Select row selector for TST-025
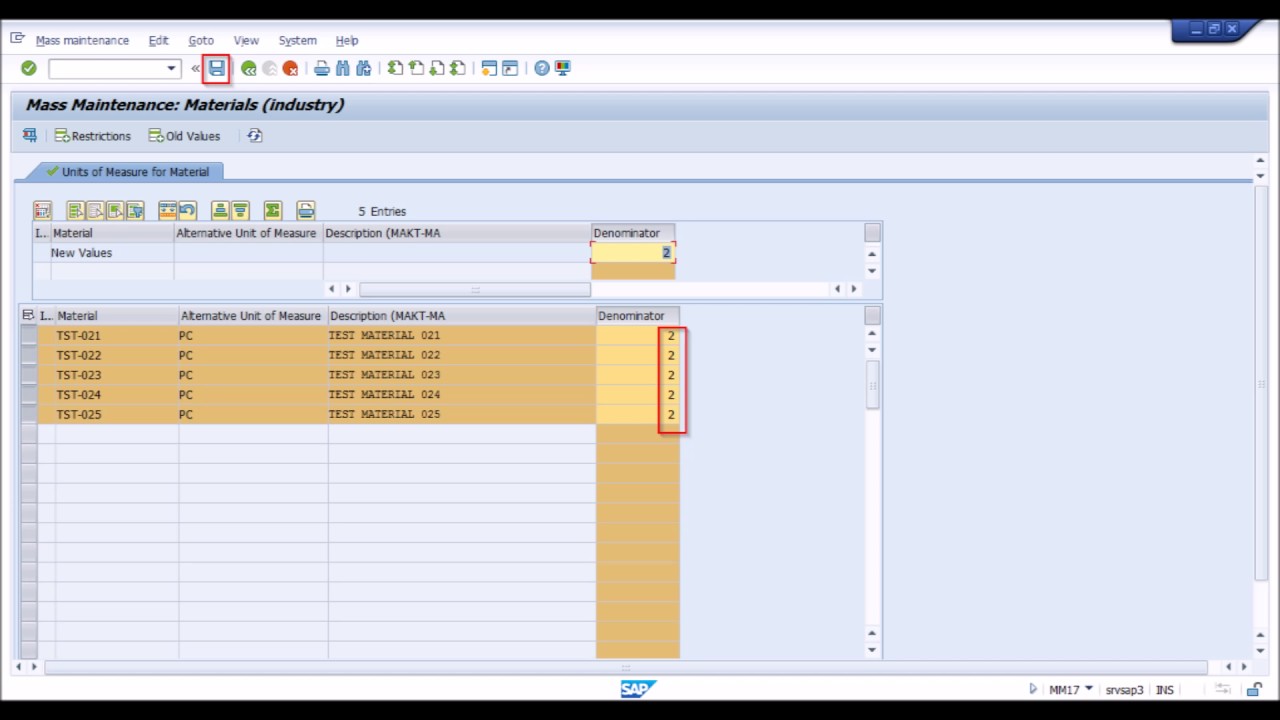Viewport: 1280px width, 720px height. (29, 414)
